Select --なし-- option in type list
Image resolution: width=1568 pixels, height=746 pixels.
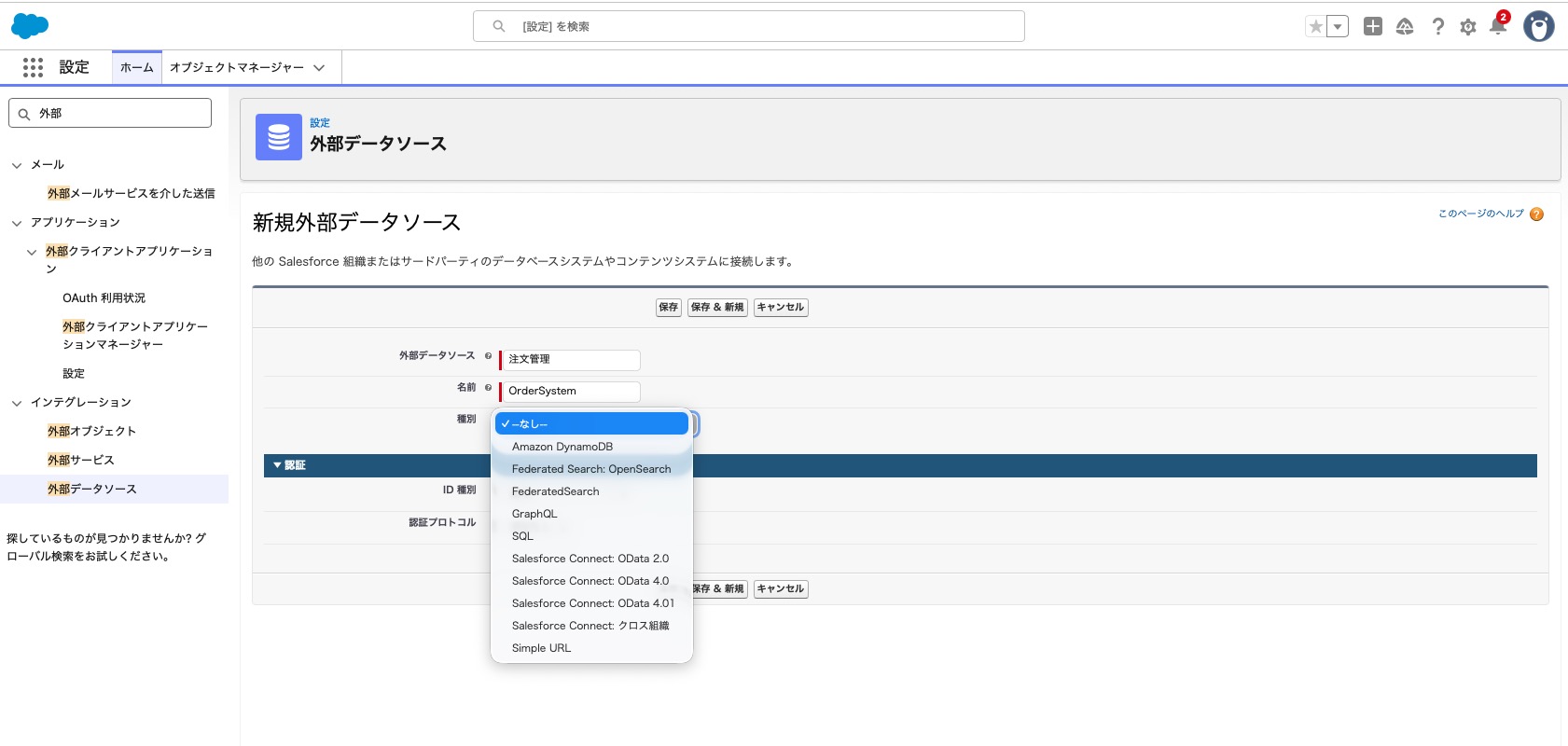pos(591,424)
